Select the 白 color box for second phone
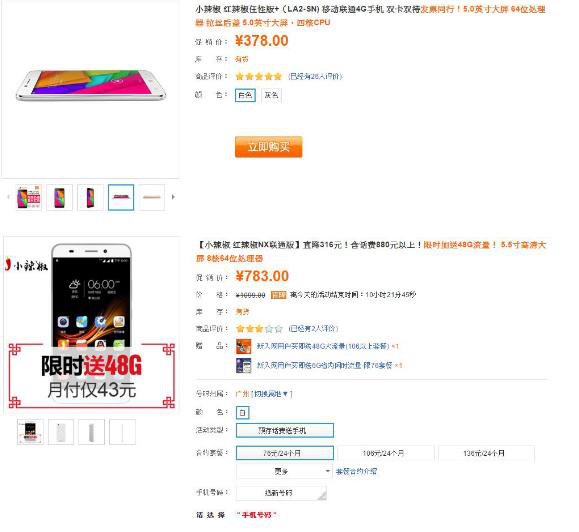 (x=243, y=412)
